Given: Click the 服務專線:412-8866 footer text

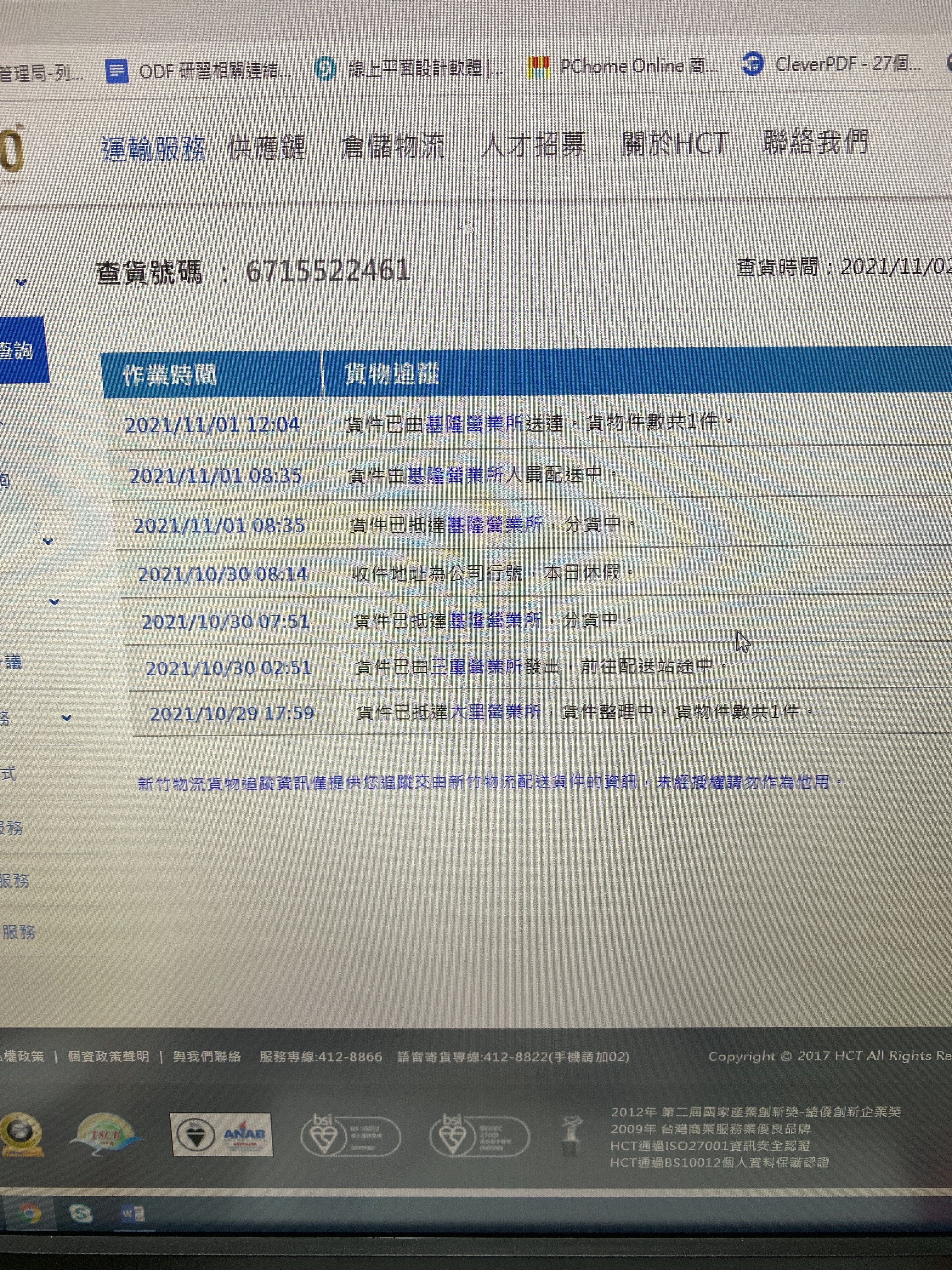Looking at the screenshot, I should [321, 1056].
